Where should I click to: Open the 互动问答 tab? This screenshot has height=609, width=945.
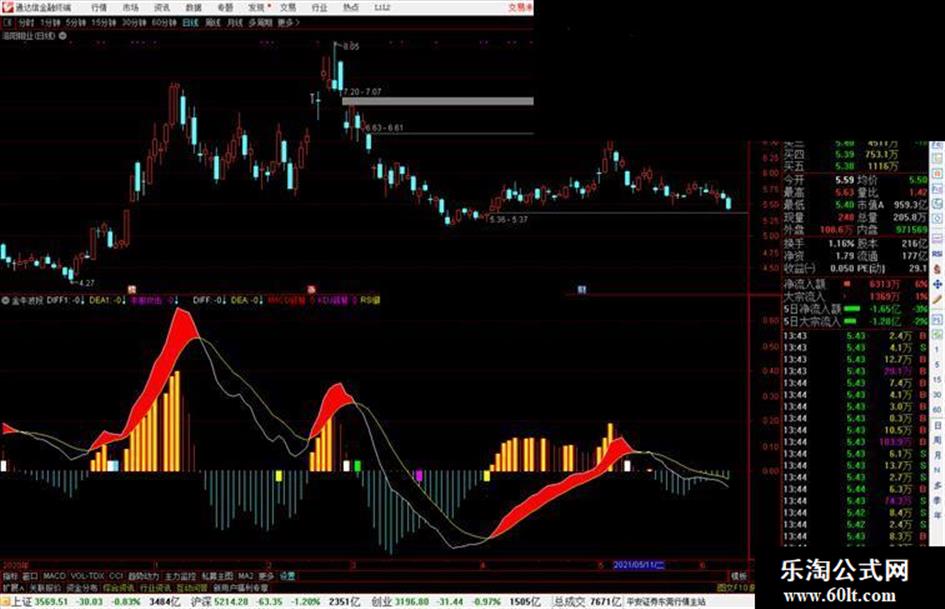pos(192,587)
